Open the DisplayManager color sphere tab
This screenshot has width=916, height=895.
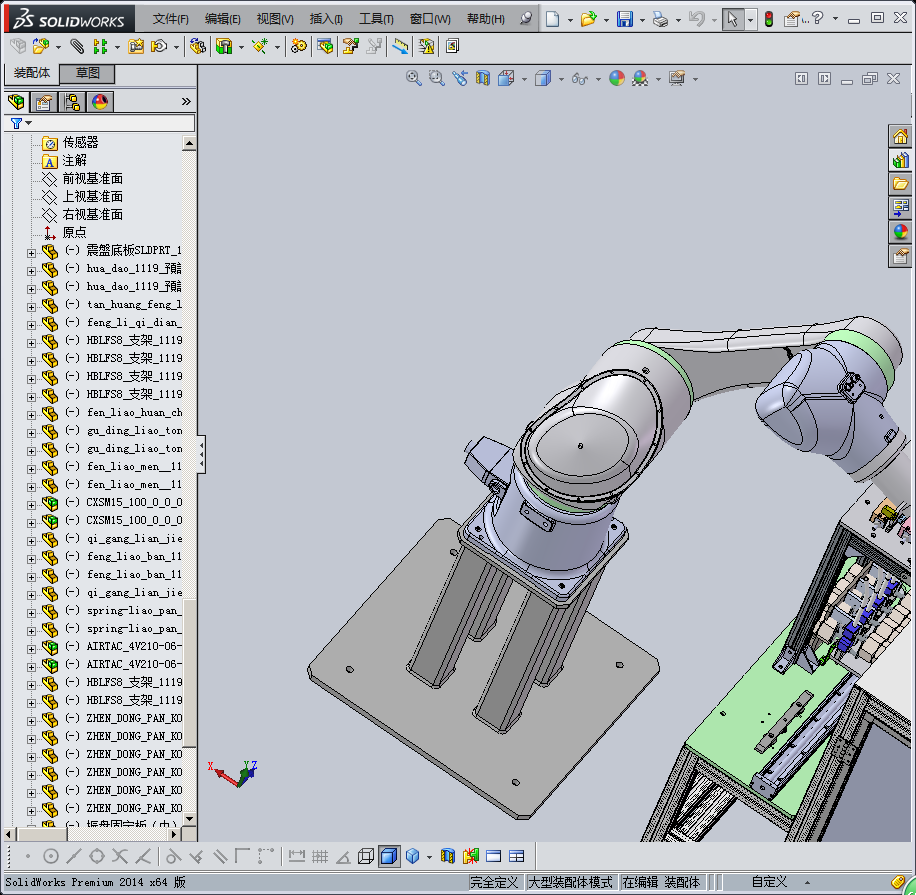pos(99,101)
